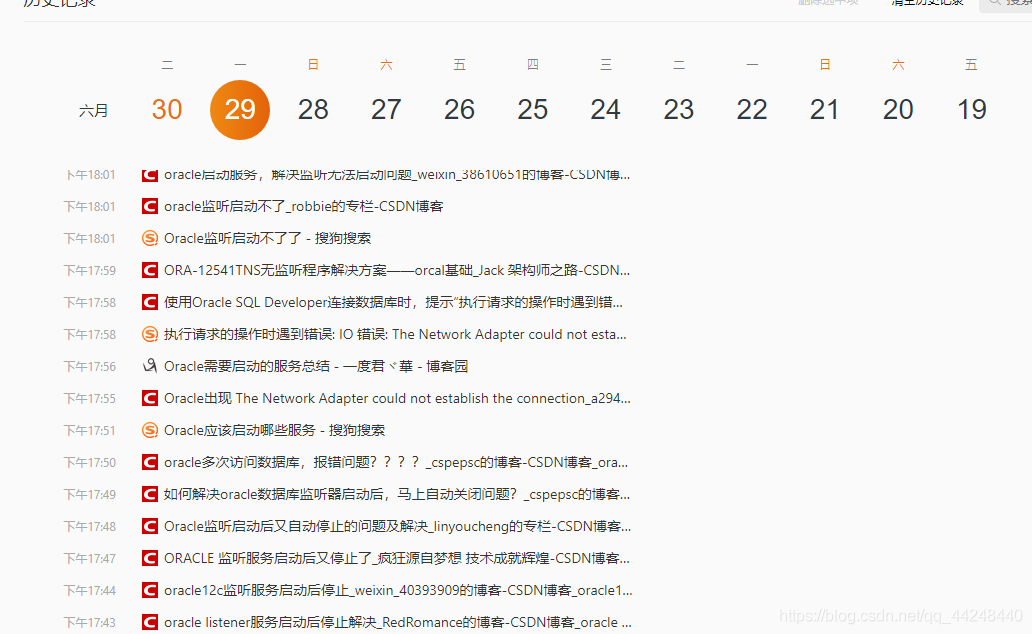Open 'oracle监听启动不了_robbie的专栏' history entry
The height and width of the screenshot is (634, 1032).
pyautogui.click(x=303, y=207)
